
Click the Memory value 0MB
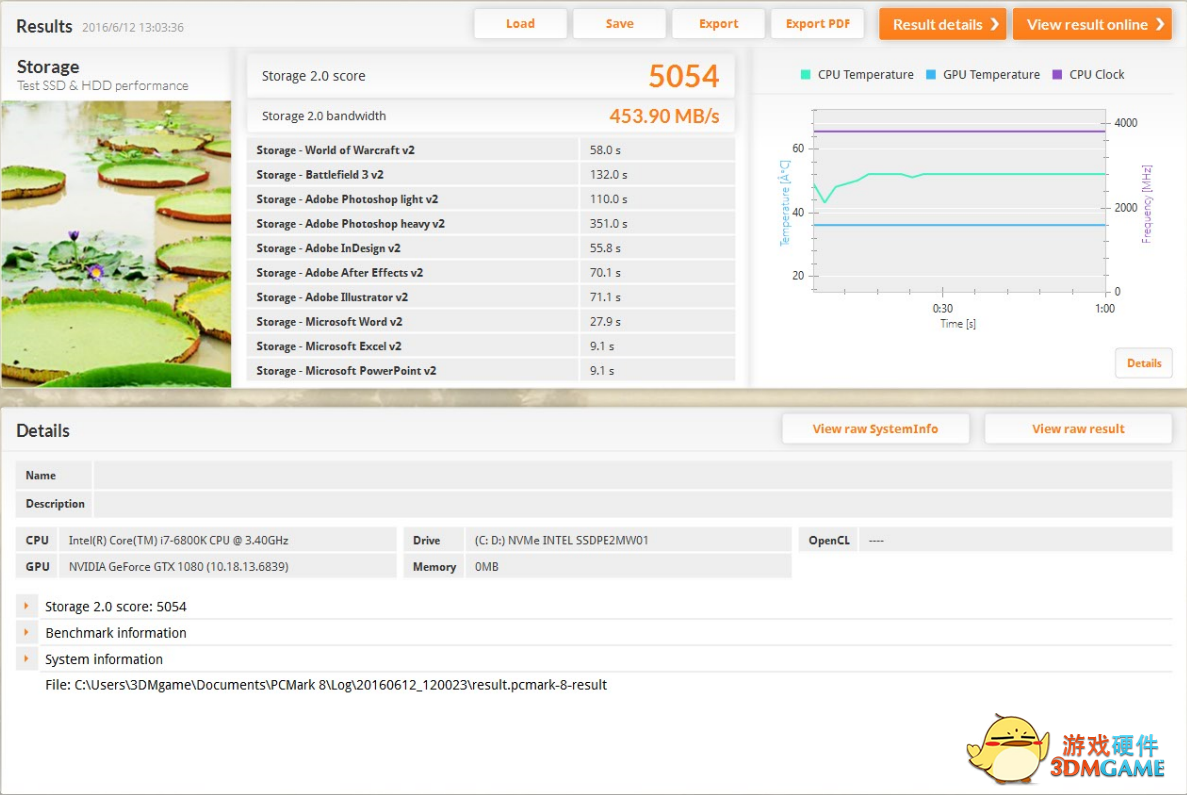[x=487, y=566]
